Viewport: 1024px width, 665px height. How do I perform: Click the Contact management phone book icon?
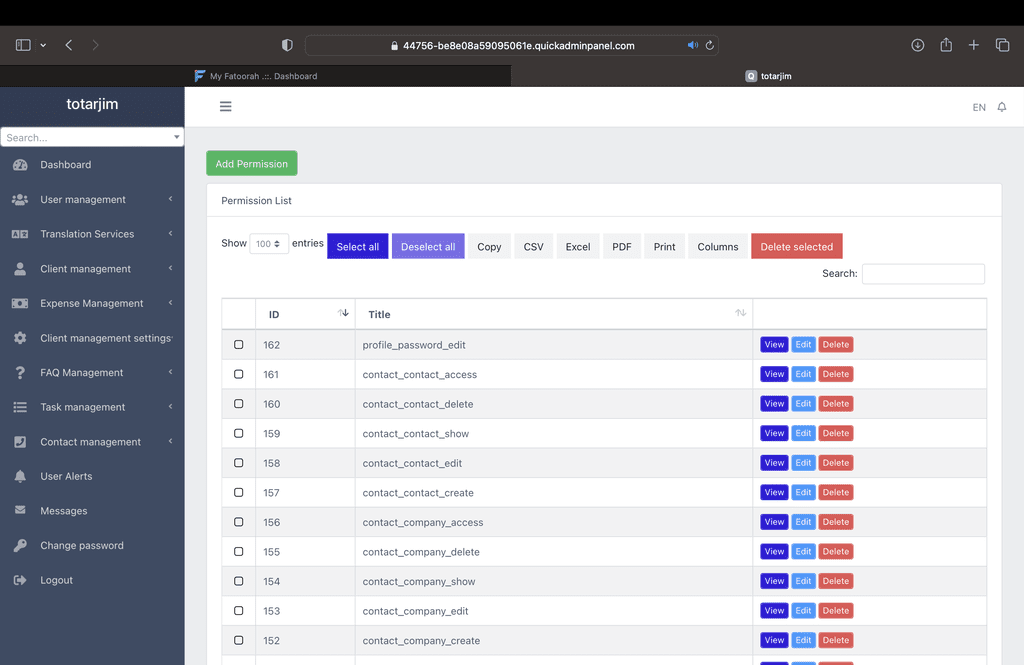click(20, 442)
